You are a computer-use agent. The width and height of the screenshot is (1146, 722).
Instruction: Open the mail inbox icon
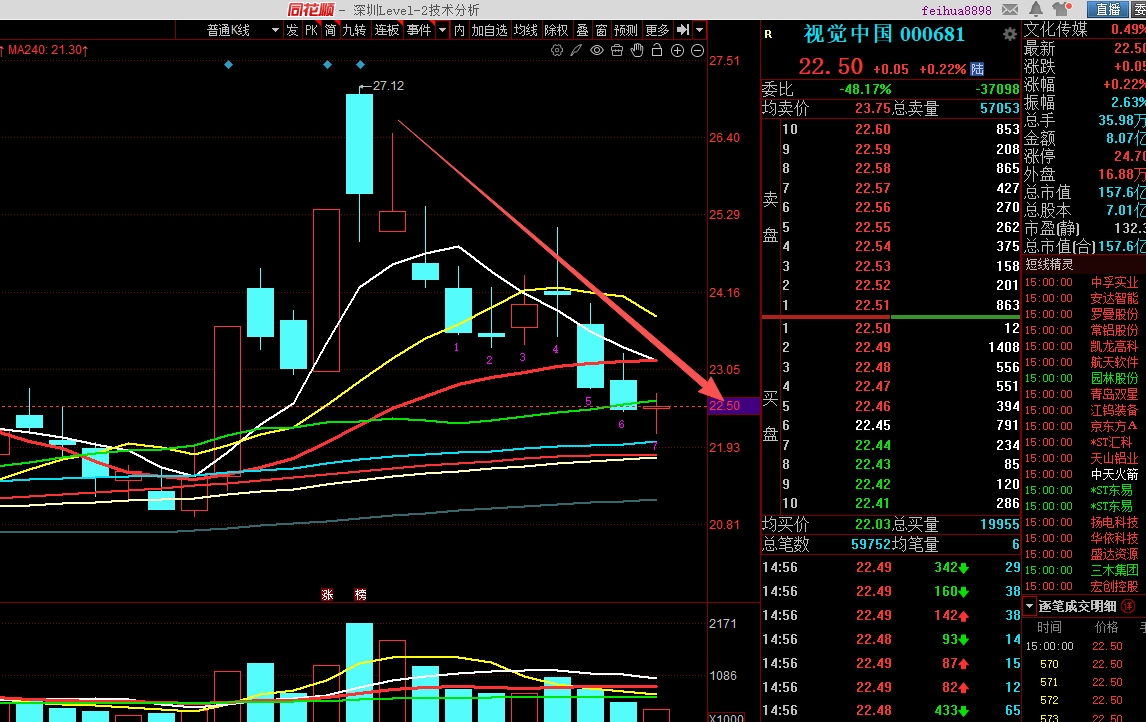1010,10
